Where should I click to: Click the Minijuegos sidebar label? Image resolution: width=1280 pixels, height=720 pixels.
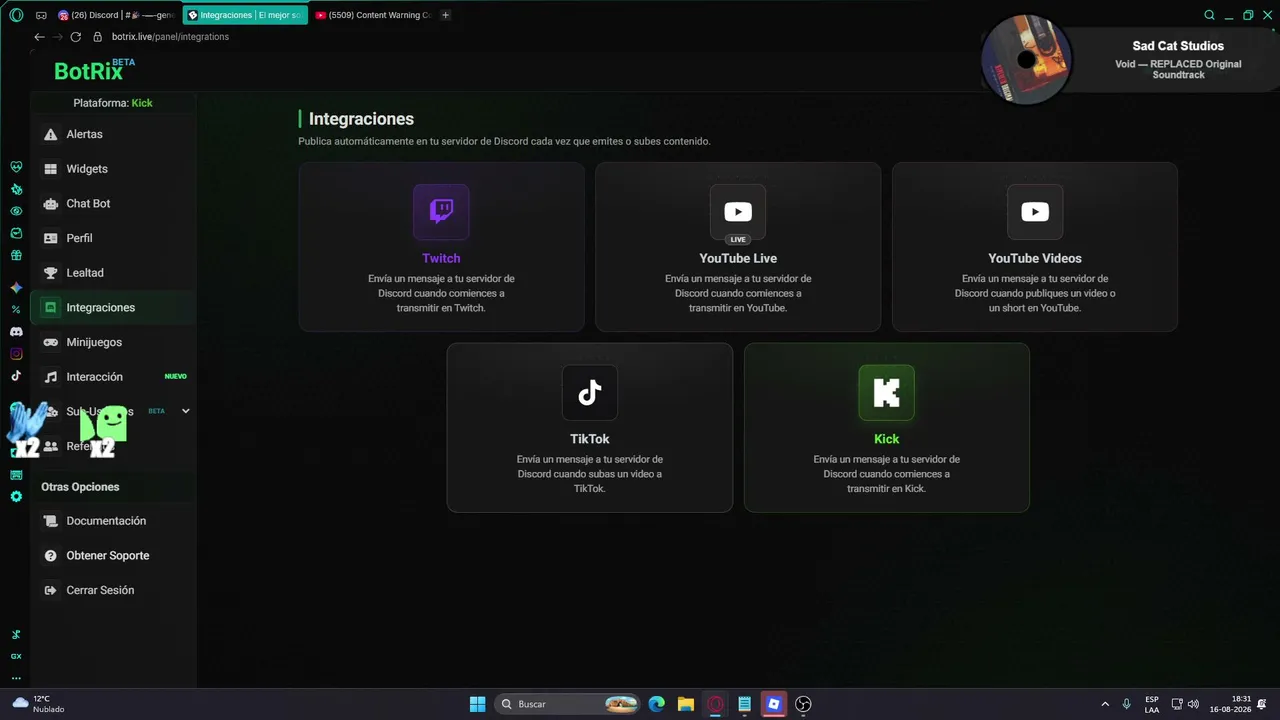tap(94, 342)
